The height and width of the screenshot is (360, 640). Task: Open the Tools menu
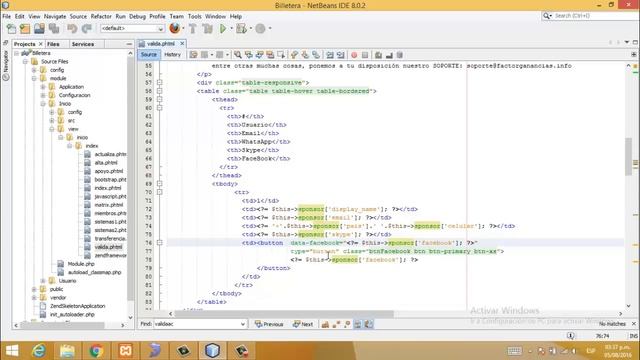coord(195,16)
